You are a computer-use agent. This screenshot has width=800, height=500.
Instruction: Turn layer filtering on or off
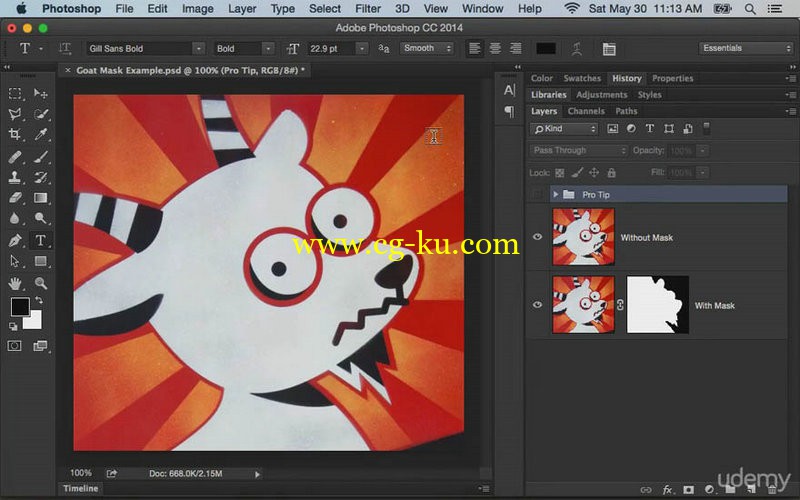tap(707, 129)
